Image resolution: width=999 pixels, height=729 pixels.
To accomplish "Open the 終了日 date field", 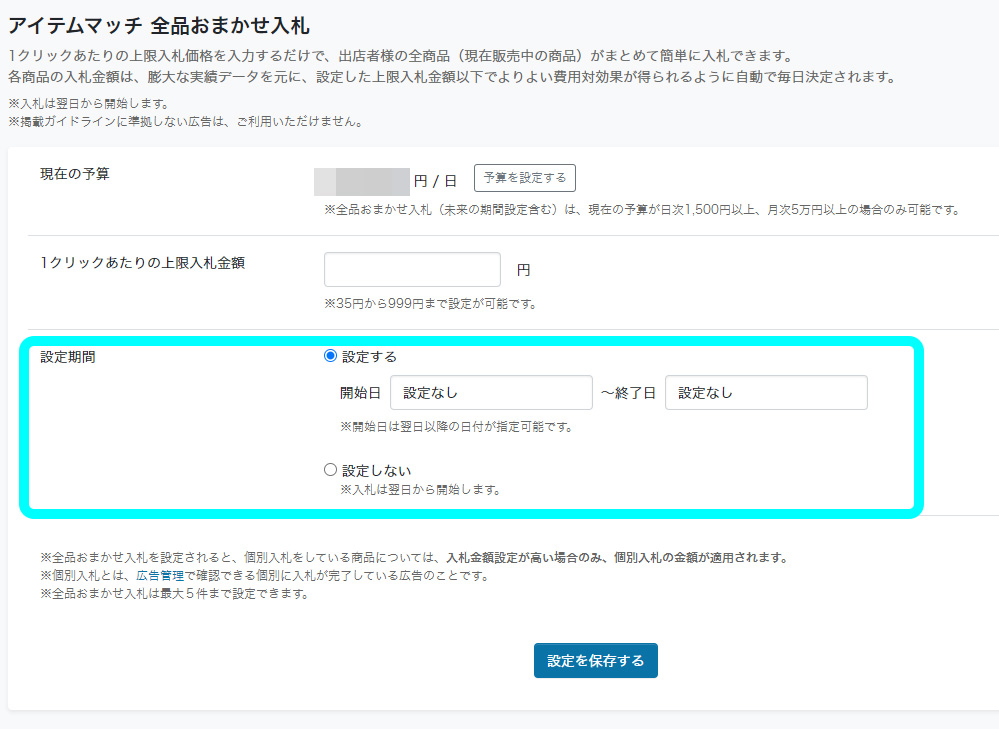I will tap(766, 393).
